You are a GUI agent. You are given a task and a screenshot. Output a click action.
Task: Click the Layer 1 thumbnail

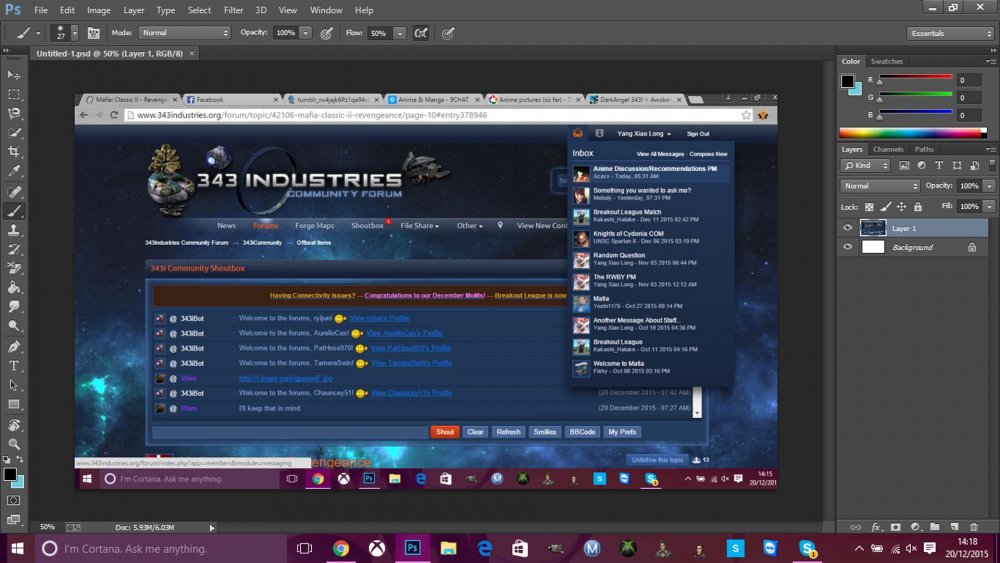tap(872, 228)
